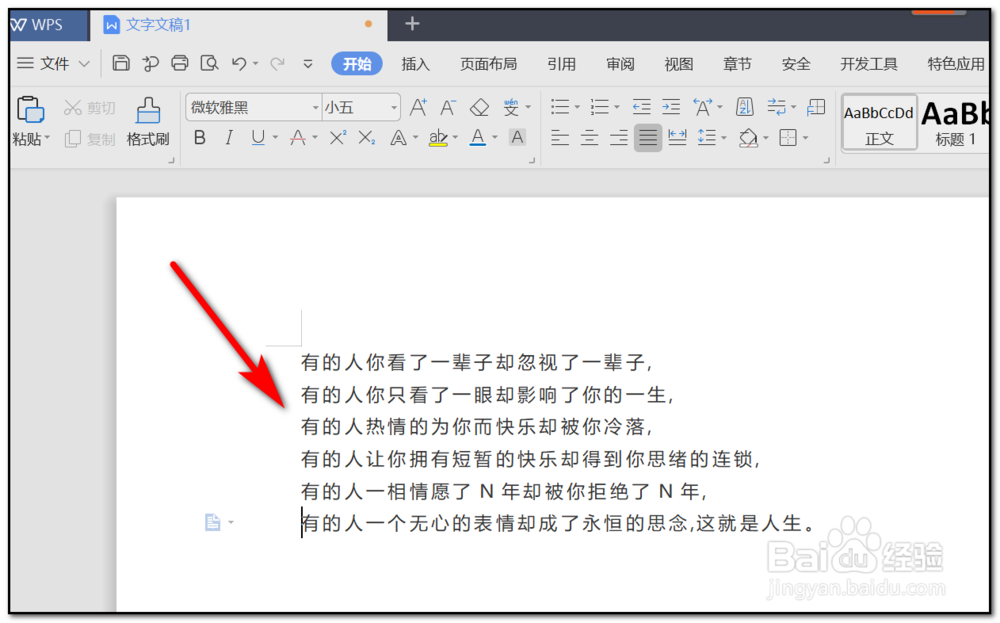Select the center alignment icon
1000x623 pixels.
click(590, 137)
